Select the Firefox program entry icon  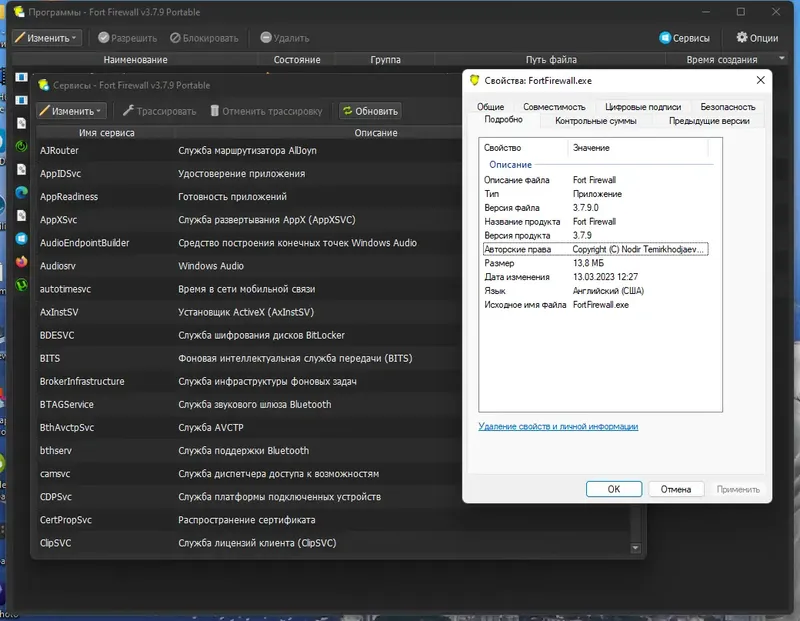coord(21,261)
